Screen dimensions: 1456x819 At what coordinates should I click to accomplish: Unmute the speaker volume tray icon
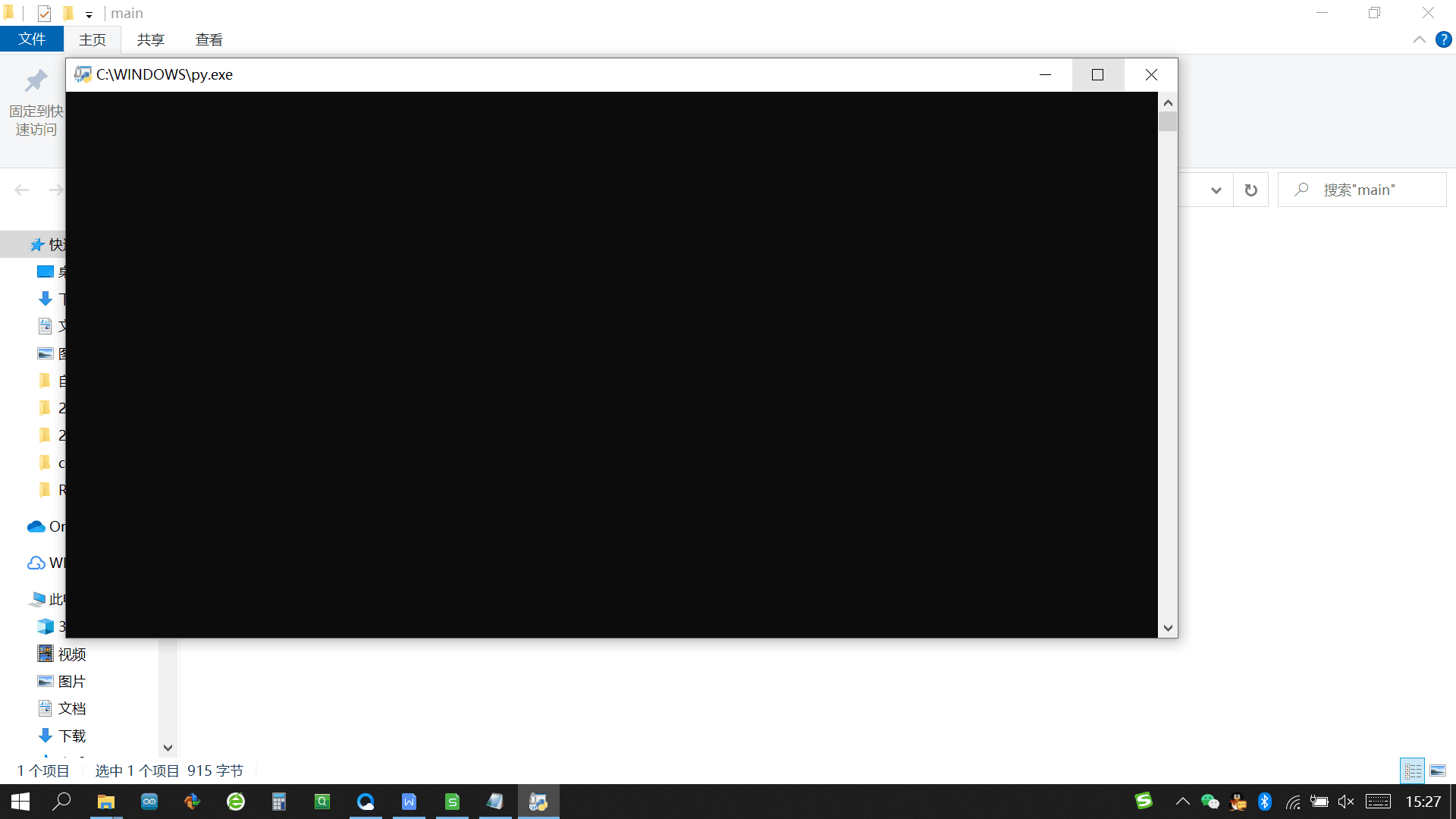1346,802
